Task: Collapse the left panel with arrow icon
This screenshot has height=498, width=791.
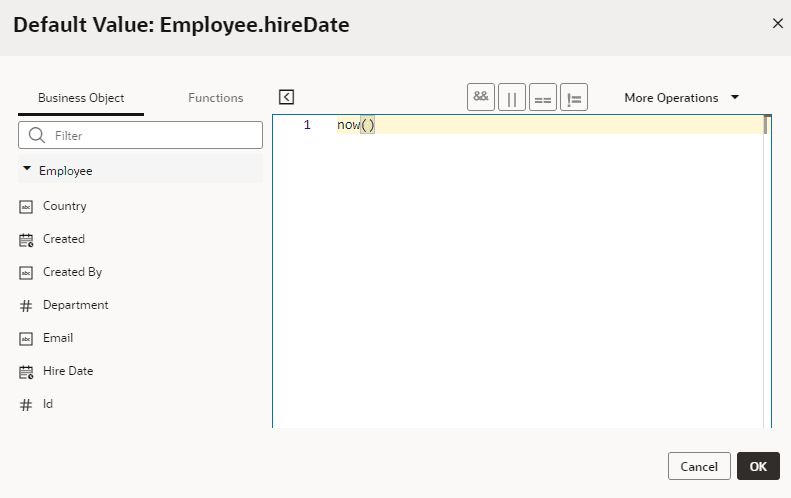Action: [286, 97]
